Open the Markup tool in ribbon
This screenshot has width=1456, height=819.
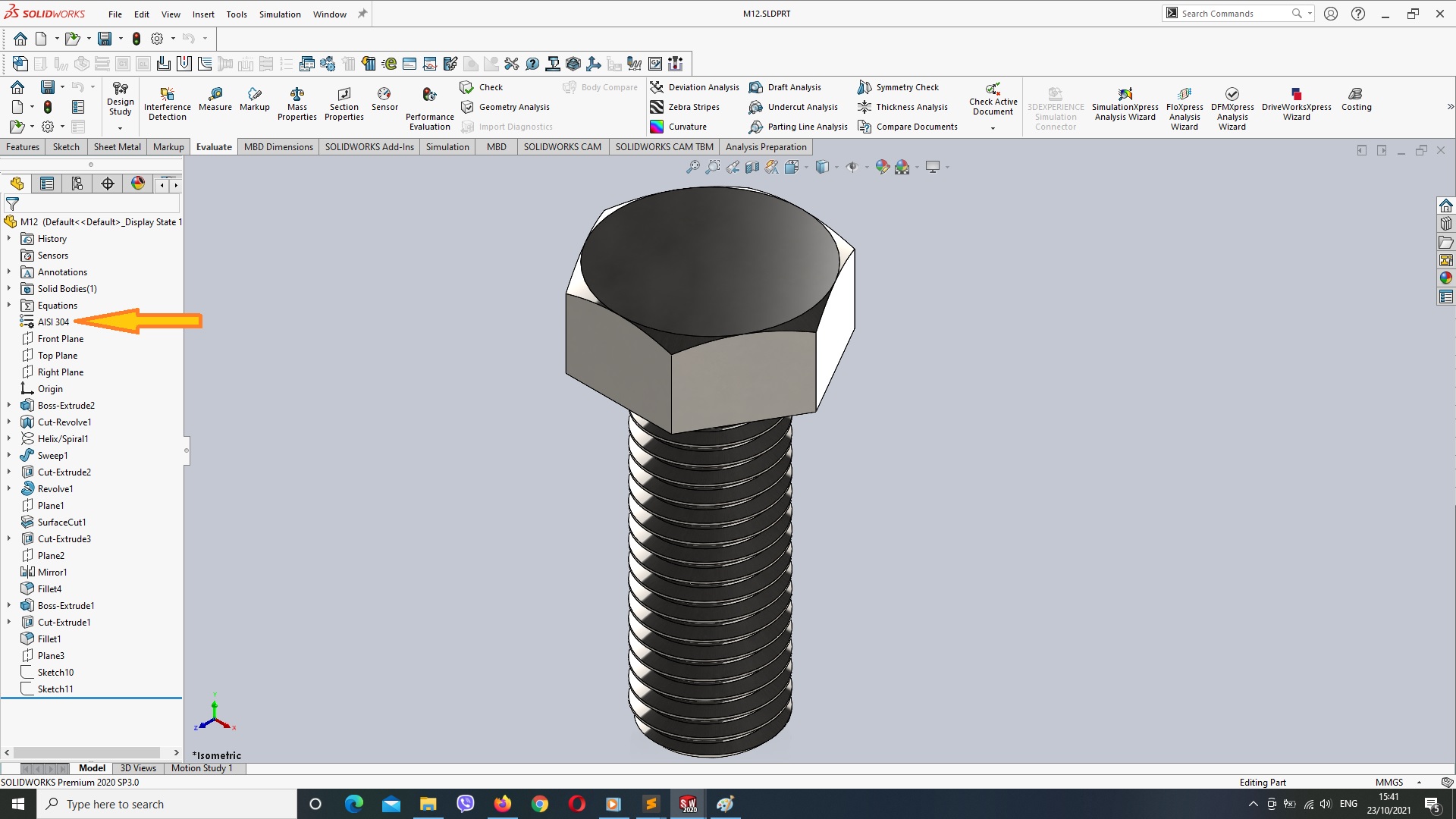[255, 99]
